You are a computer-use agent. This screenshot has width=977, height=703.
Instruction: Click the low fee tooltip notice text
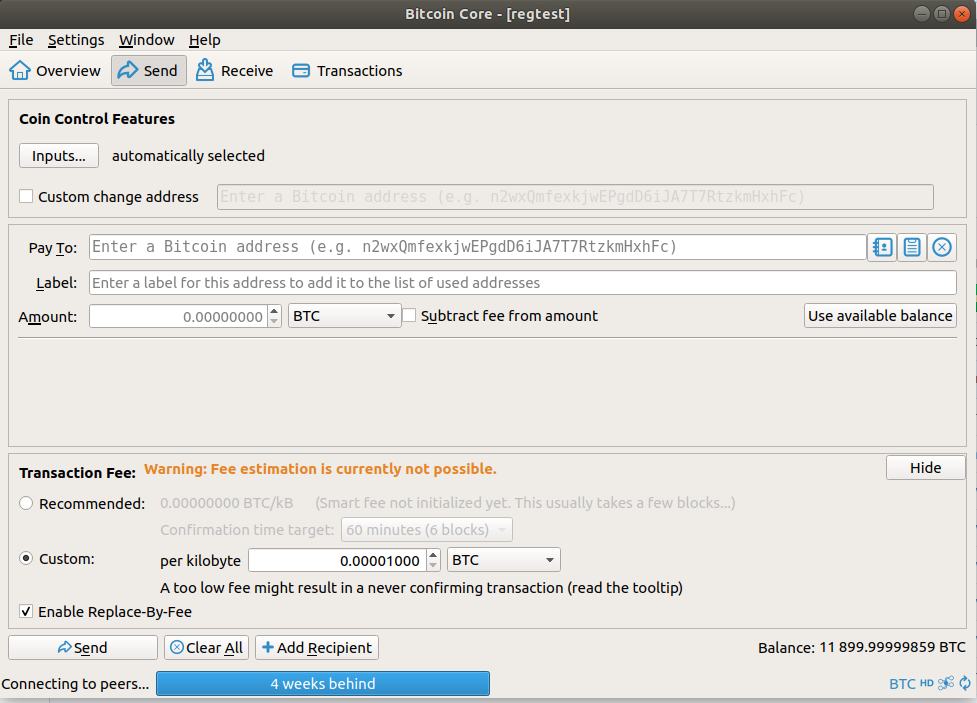click(421, 588)
